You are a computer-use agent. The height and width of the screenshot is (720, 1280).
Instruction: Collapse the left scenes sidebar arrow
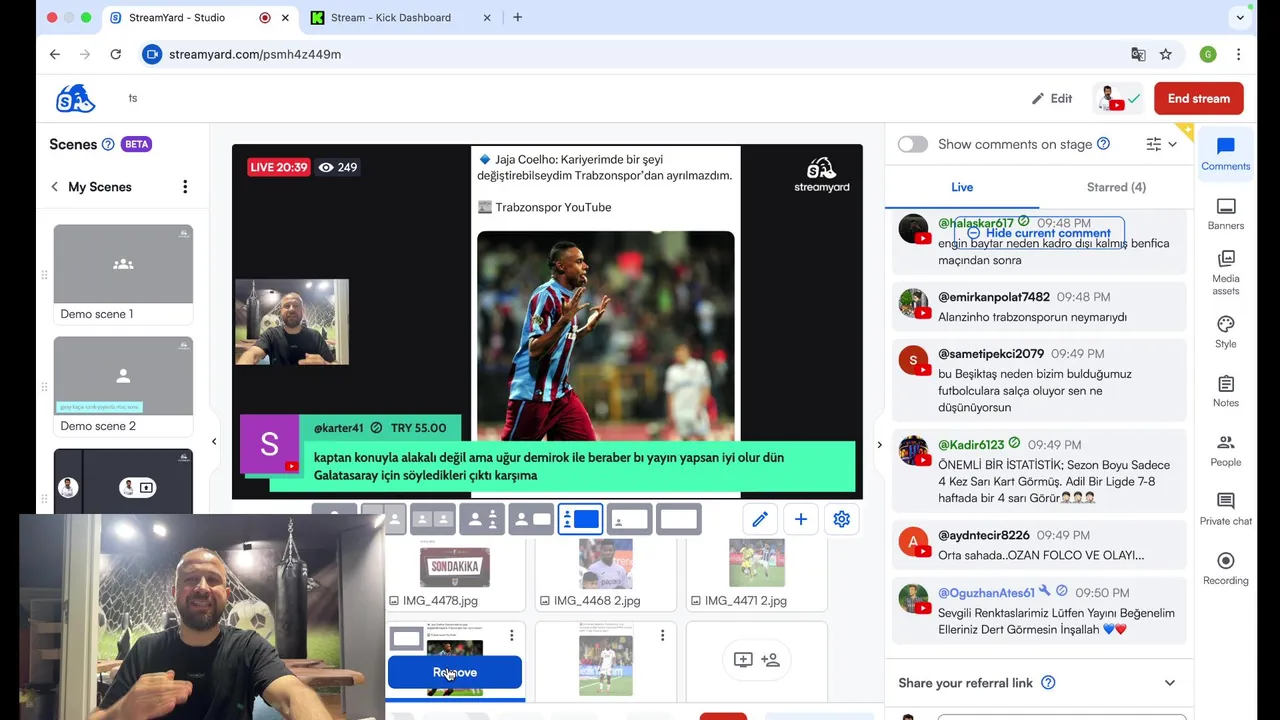click(214, 441)
